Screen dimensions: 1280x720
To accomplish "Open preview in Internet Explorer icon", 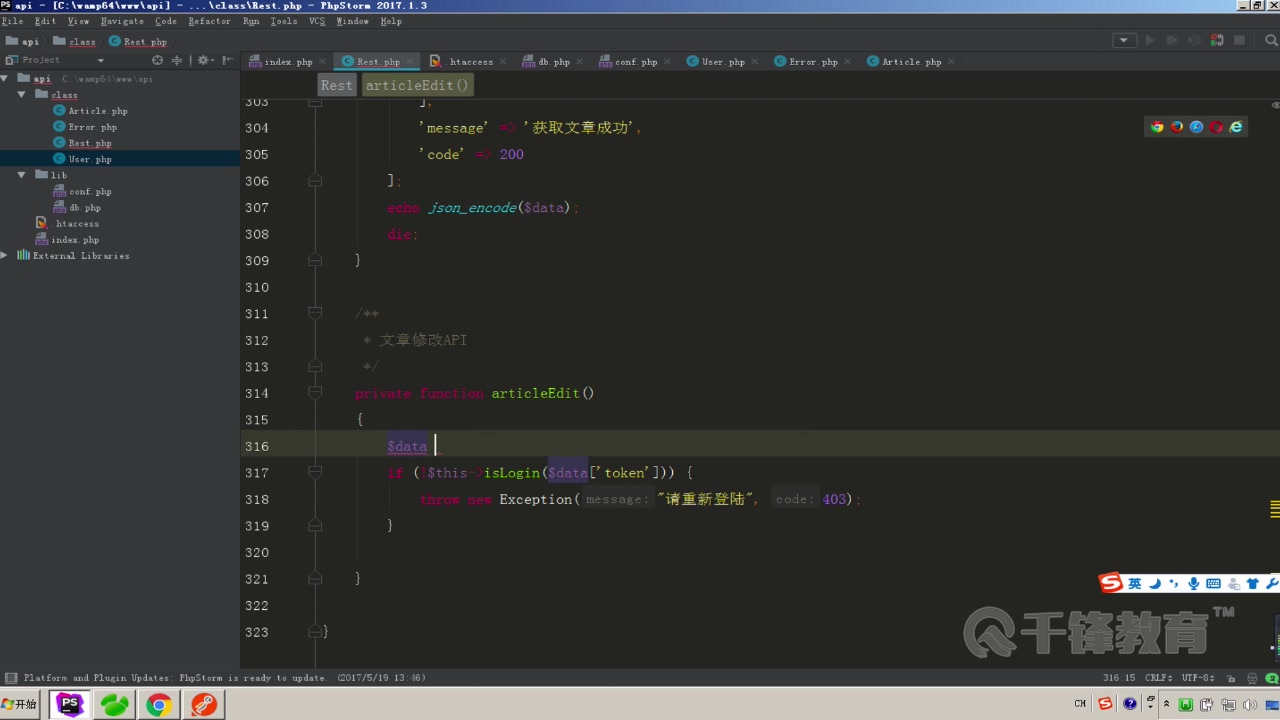I will pyautogui.click(x=1236, y=127).
